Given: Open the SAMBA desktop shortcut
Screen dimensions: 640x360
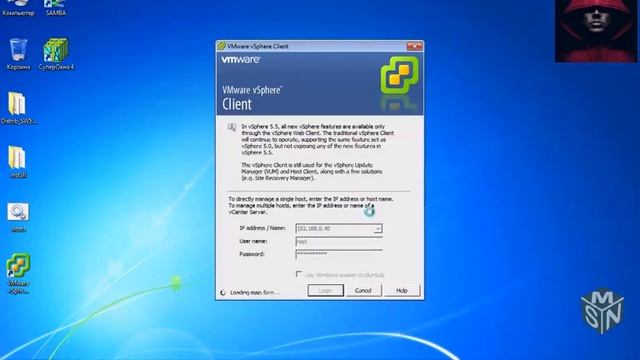Looking at the screenshot, I should click(x=56, y=8).
